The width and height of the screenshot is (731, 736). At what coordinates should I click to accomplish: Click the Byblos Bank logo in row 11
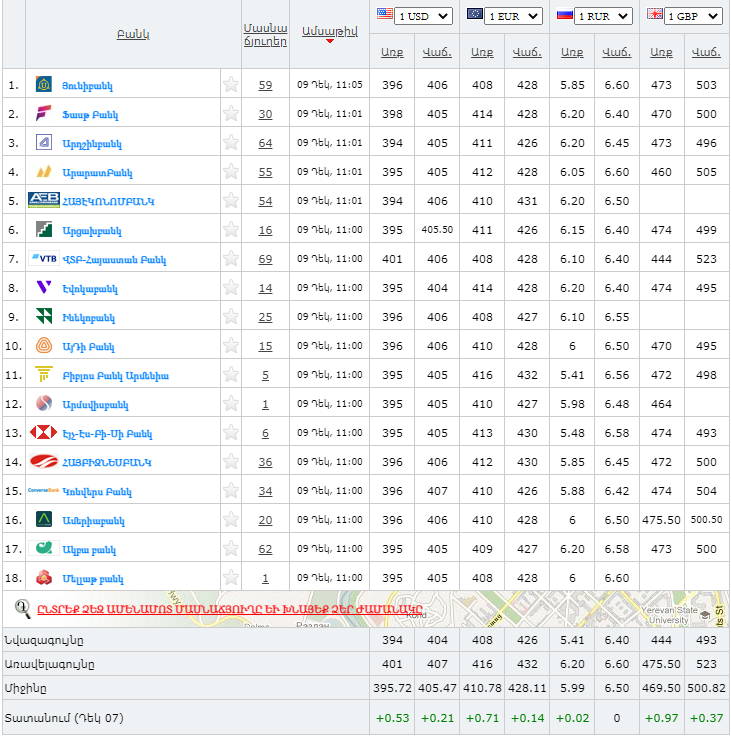44,375
